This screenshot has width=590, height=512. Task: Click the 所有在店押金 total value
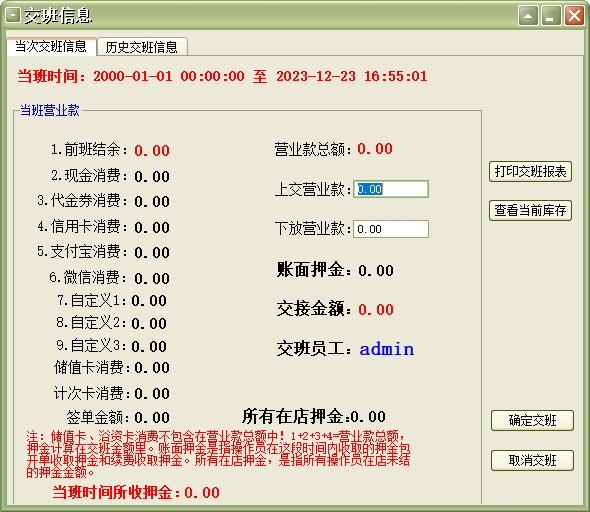click(368, 416)
